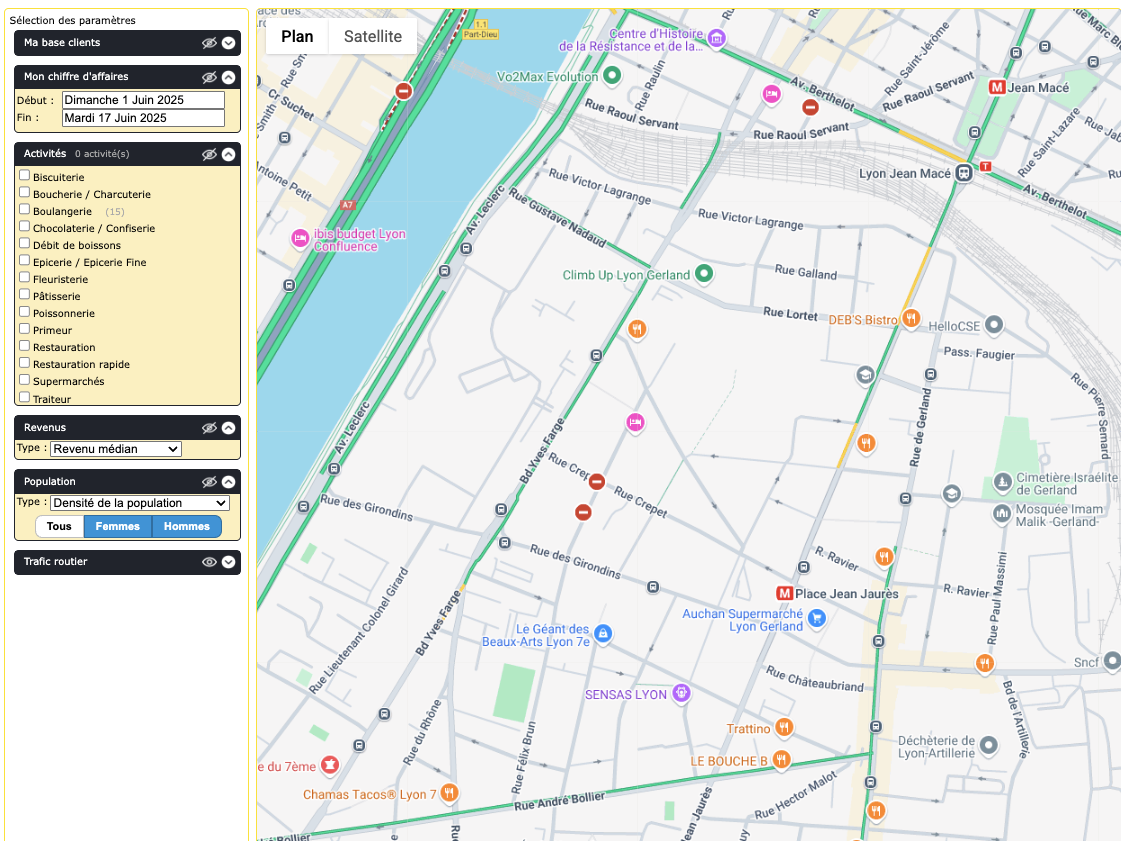The image size is (1121, 841).
Task: Collapse the Revenus panel
Action: [228, 428]
